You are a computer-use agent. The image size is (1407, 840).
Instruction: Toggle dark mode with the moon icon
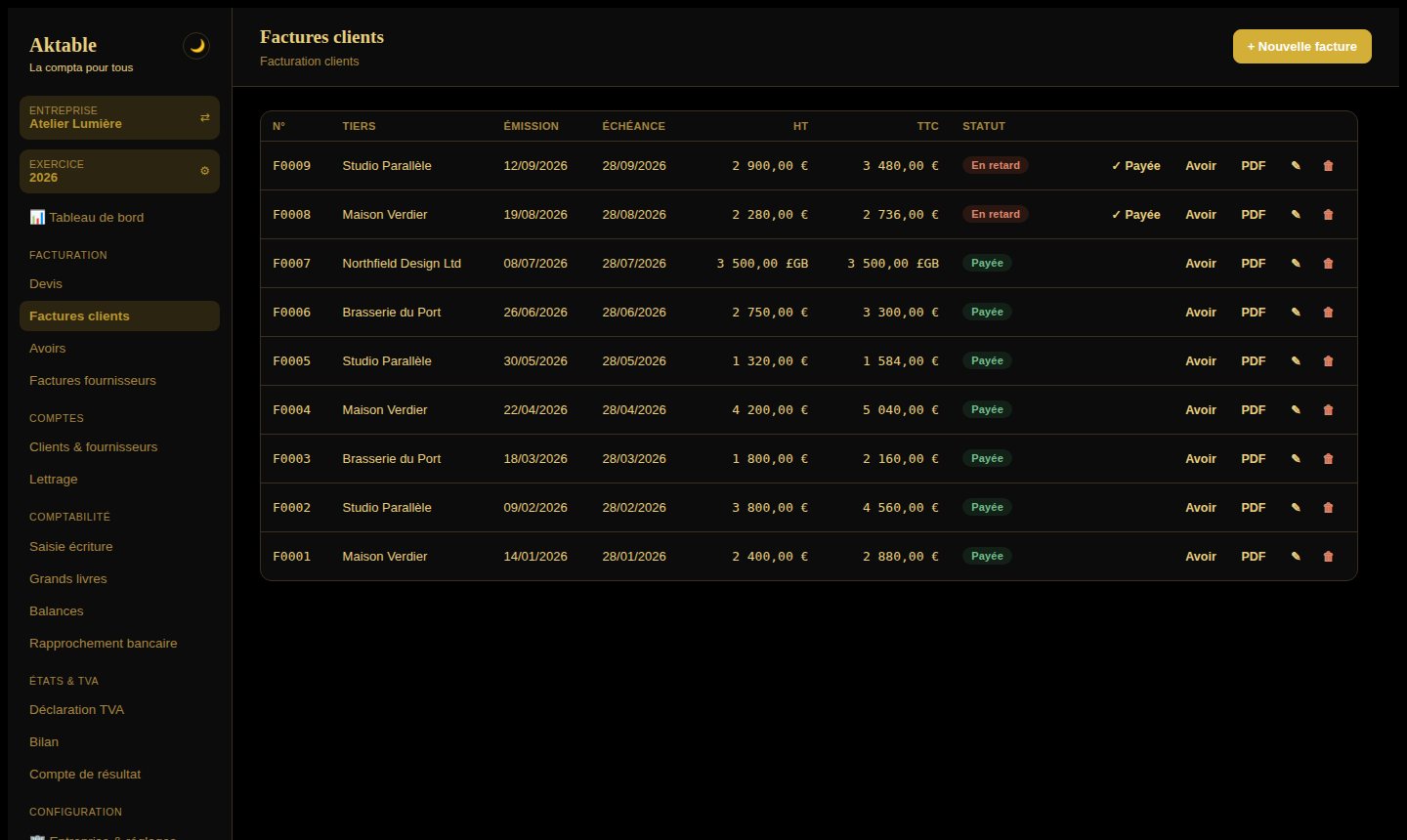196,46
